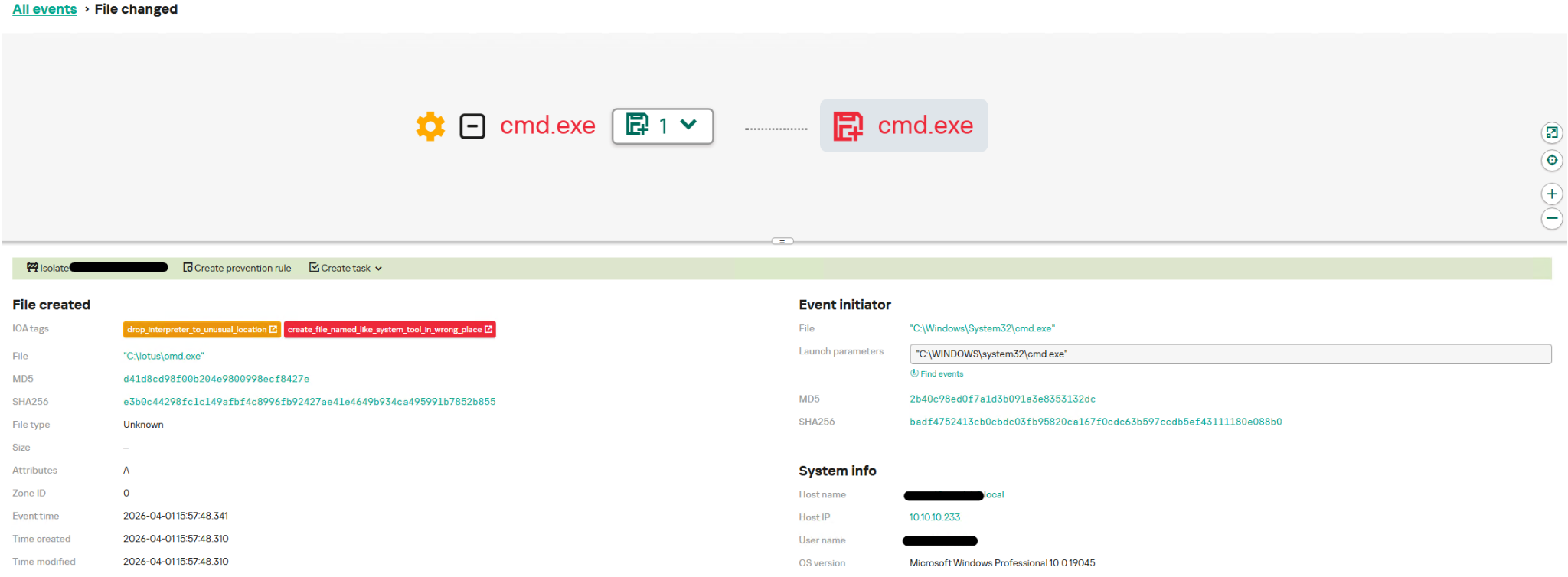
Task: Click the C:\lotus\cmd.exe file path
Action: pos(164,357)
